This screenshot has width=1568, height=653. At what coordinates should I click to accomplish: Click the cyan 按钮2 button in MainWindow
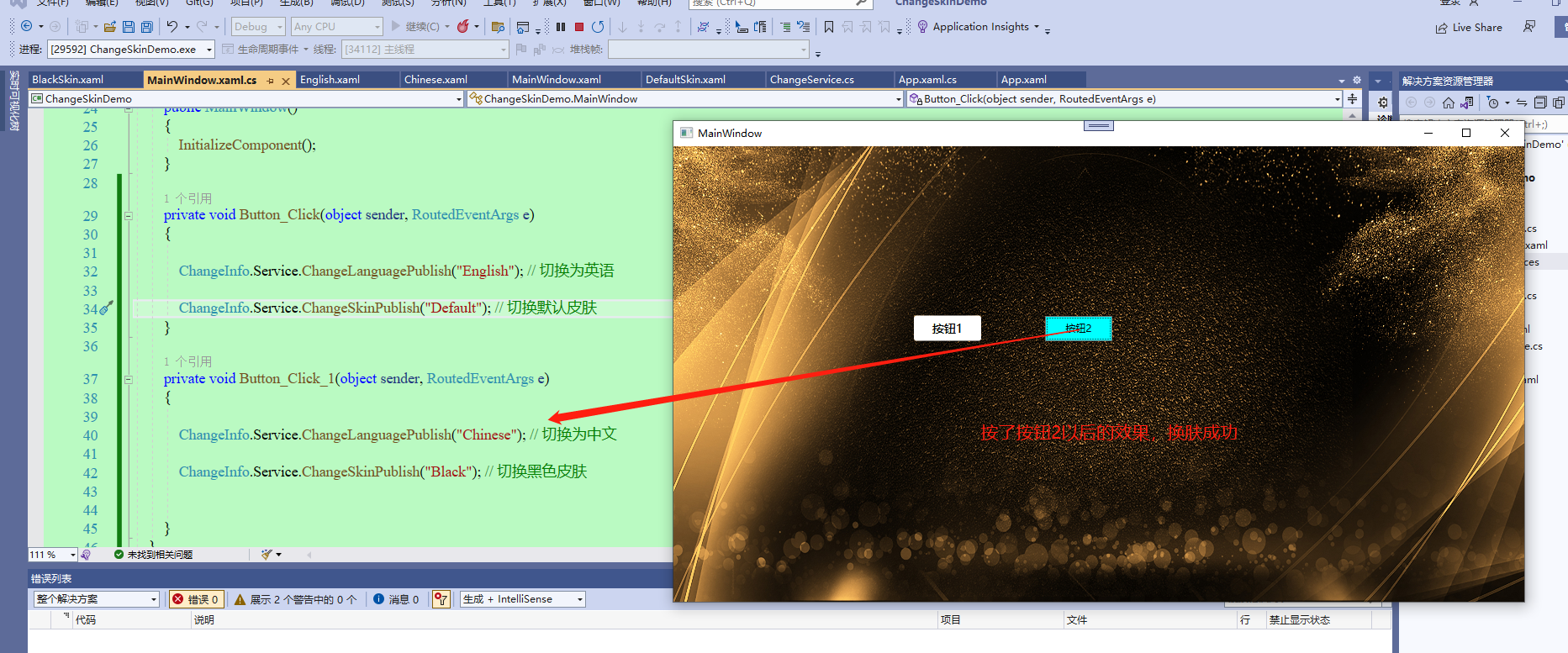tap(1078, 329)
